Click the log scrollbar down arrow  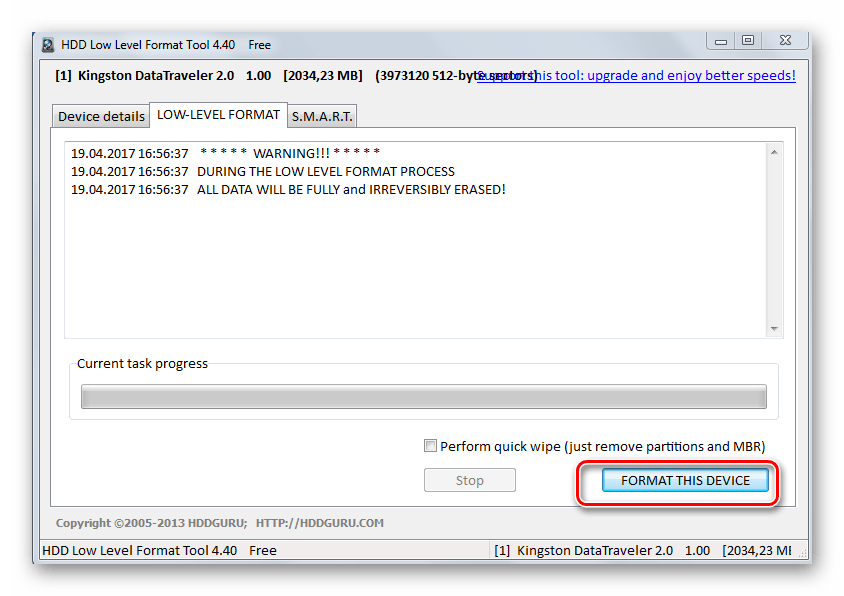pyautogui.click(x=774, y=328)
